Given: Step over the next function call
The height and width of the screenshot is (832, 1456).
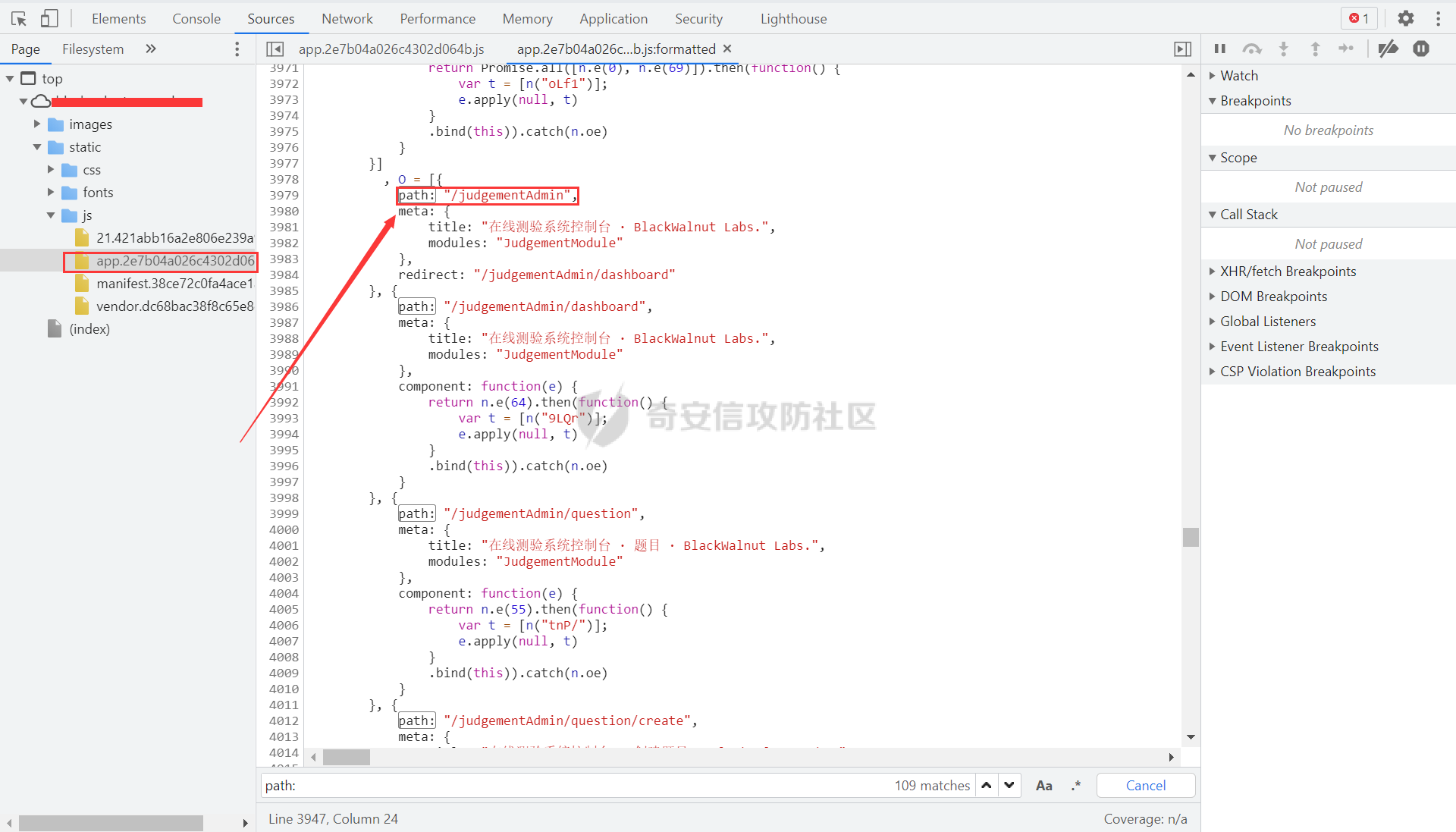Looking at the screenshot, I should 1252,49.
